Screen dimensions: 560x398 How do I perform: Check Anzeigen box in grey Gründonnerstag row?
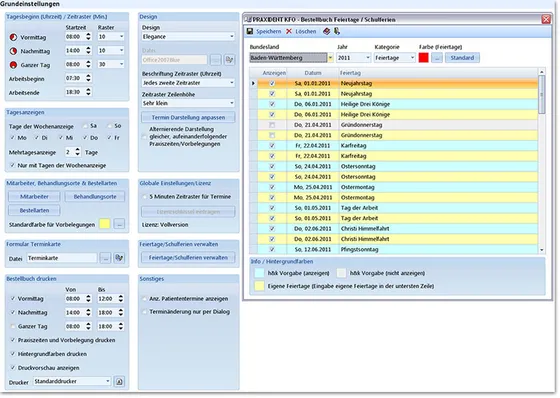pos(272,125)
